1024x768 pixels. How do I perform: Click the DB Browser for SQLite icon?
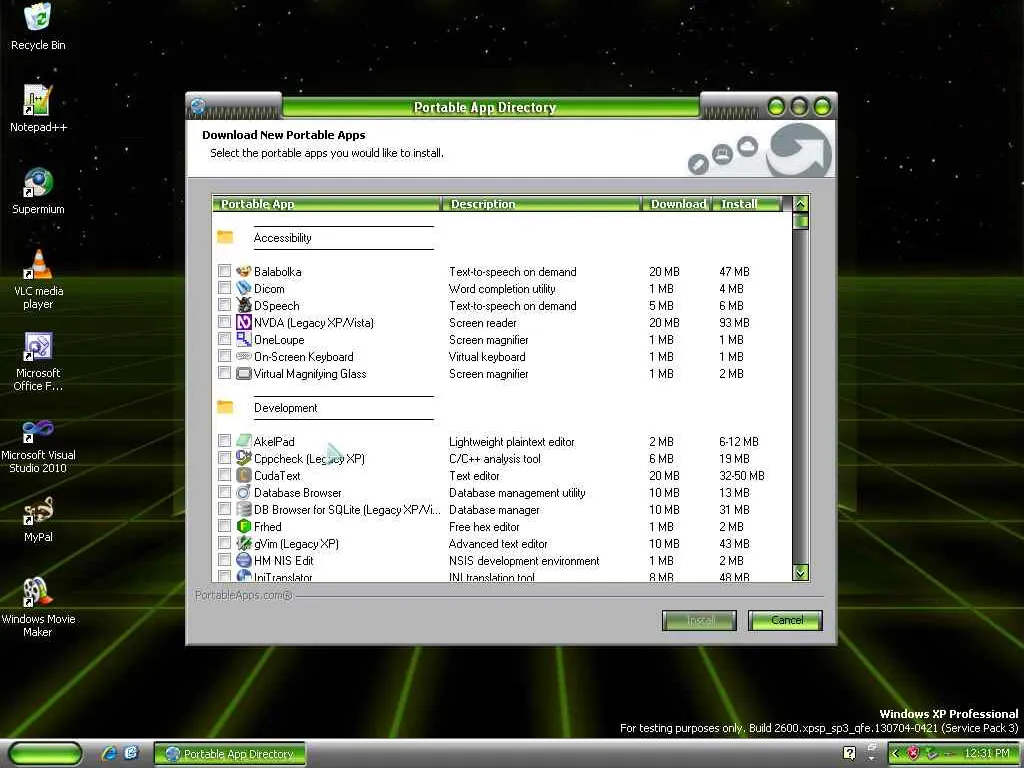244,509
